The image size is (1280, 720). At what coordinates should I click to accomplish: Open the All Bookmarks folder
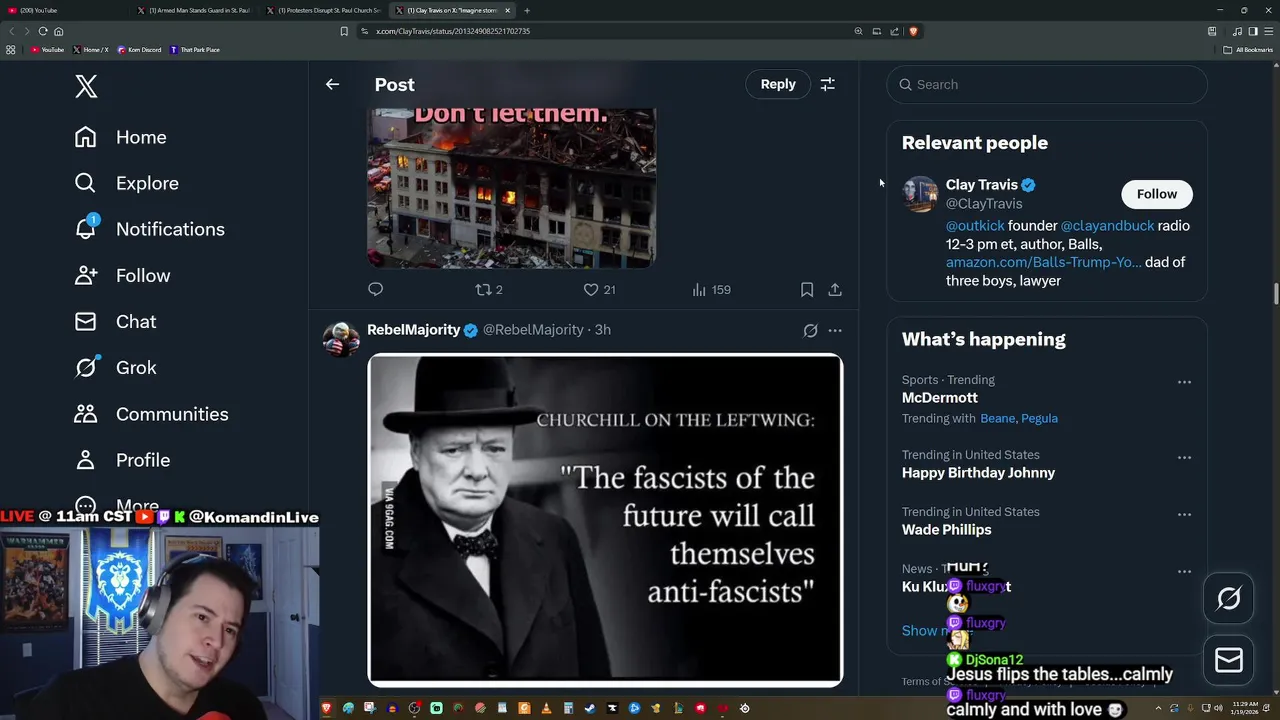[1248, 50]
